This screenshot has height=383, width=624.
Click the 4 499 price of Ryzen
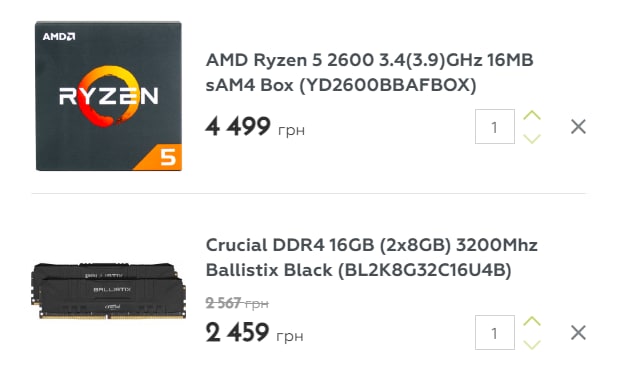(x=238, y=127)
